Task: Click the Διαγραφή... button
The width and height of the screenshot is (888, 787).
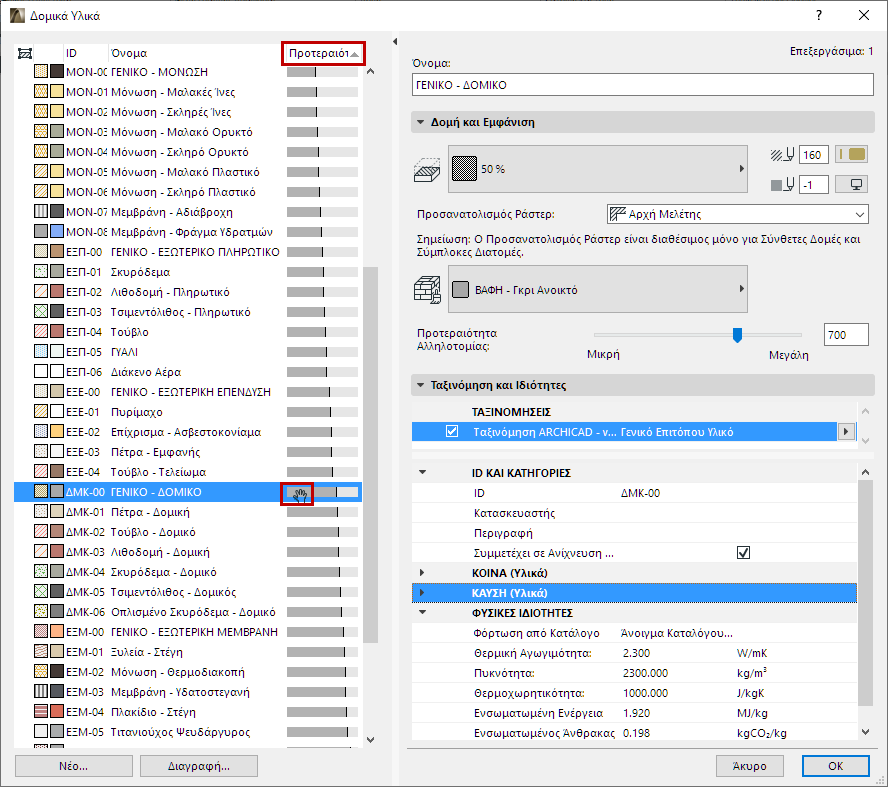Action: coord(199,766)
